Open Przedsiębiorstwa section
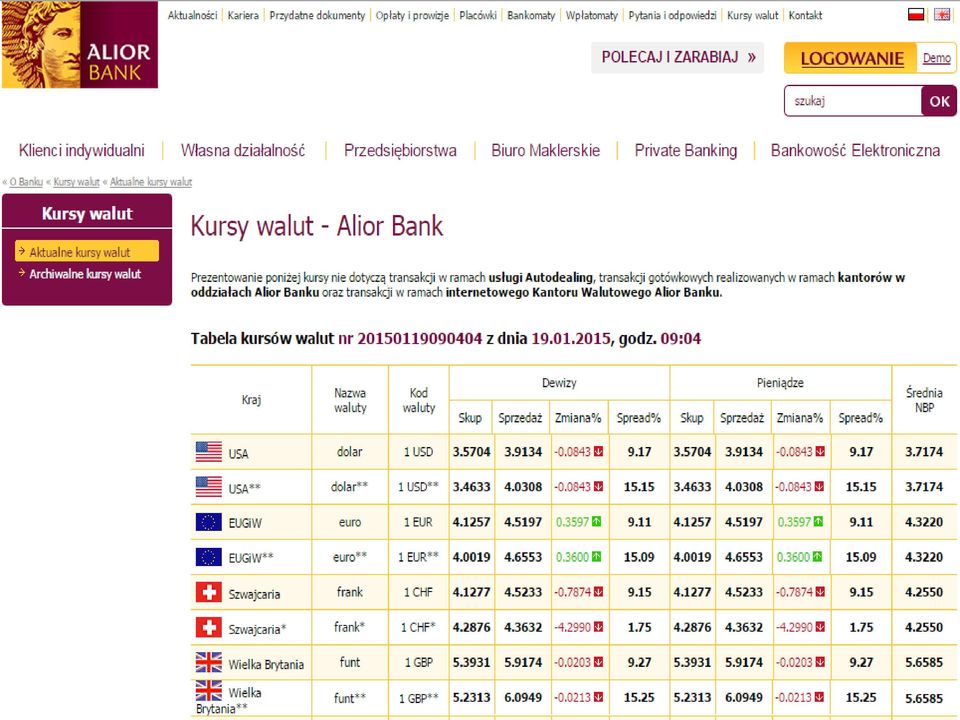 (x=400, y=151)
